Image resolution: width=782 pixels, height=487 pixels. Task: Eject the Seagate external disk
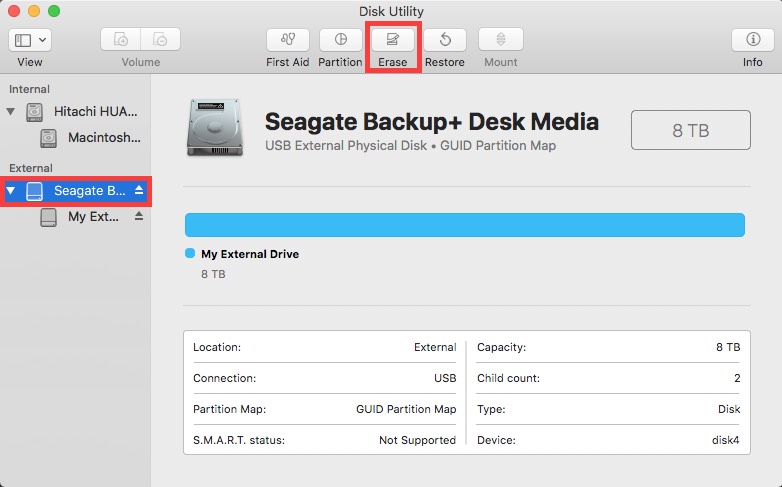point(139,190)
